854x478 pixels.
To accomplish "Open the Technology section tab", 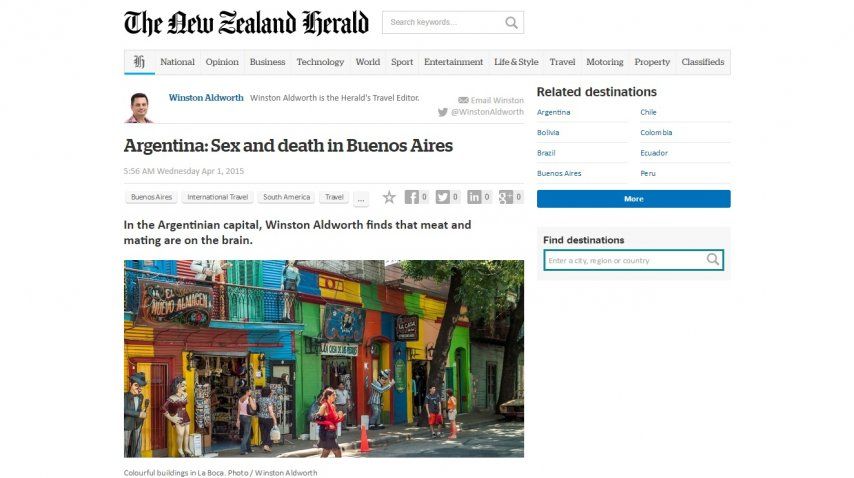I will click(320, 62).
